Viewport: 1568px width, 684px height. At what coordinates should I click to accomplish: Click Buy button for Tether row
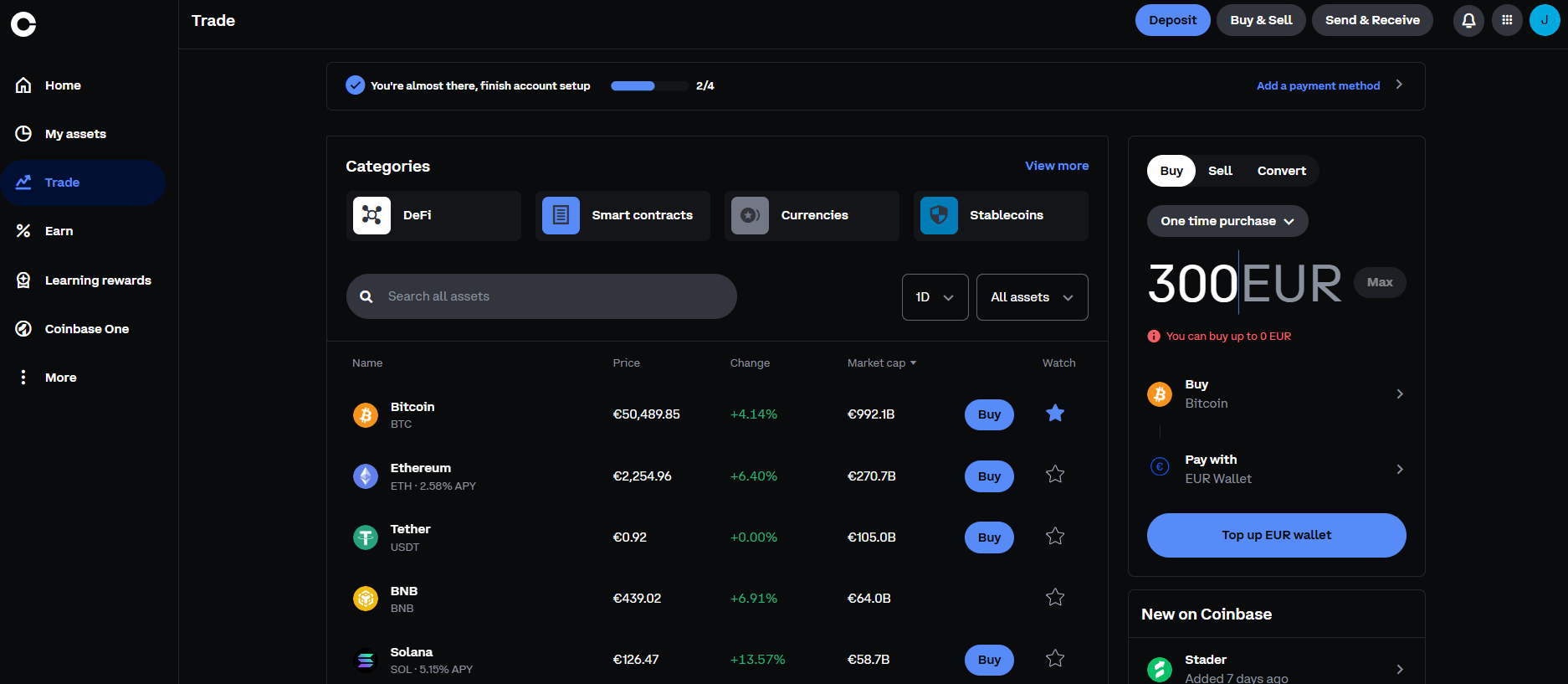989,537
